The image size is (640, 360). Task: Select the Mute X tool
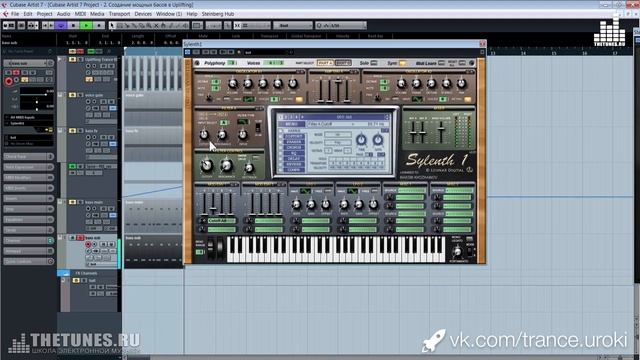coord(156,25)
